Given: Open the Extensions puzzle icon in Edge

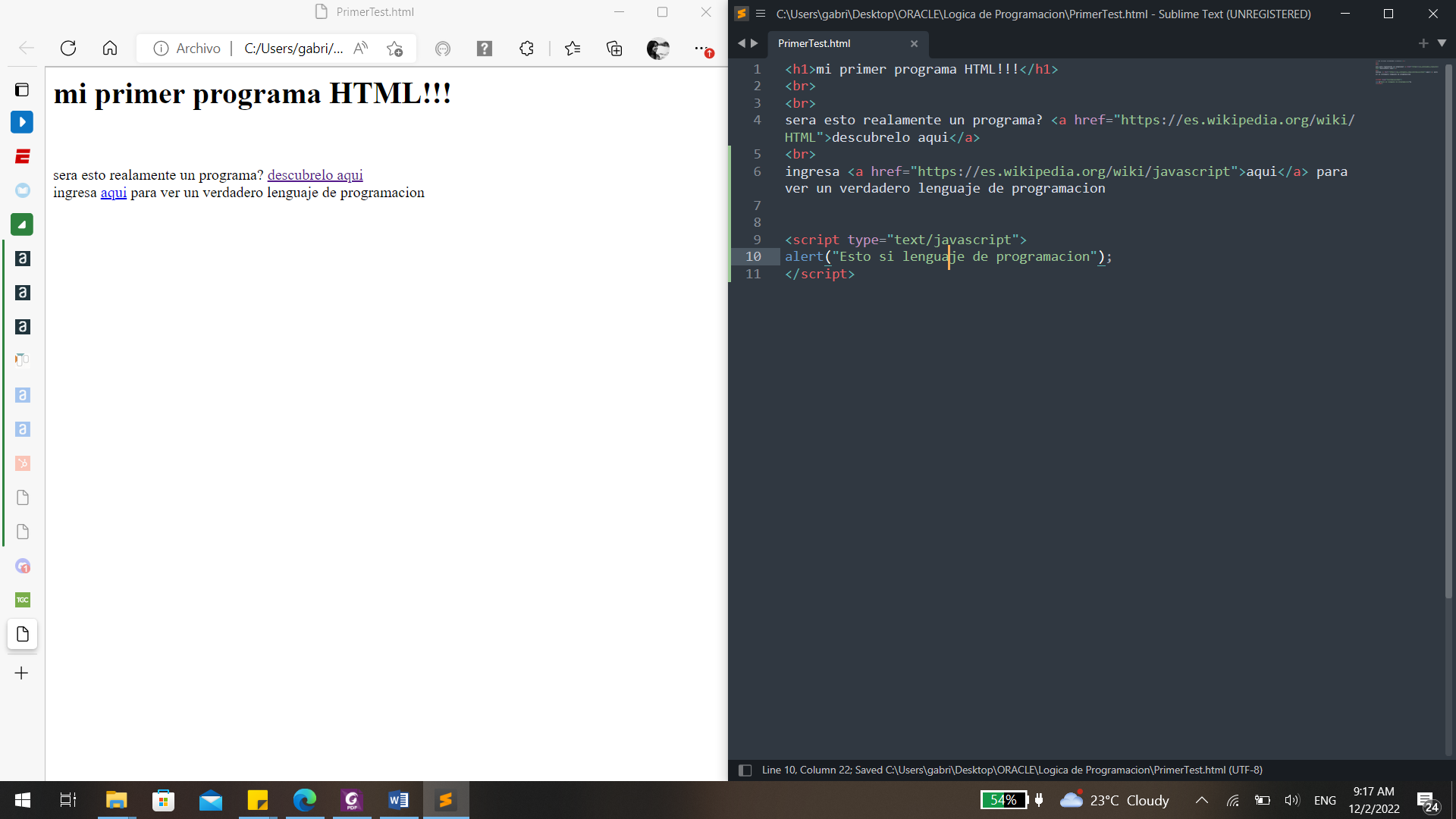Looking at the screenshot, I should 527,49.
